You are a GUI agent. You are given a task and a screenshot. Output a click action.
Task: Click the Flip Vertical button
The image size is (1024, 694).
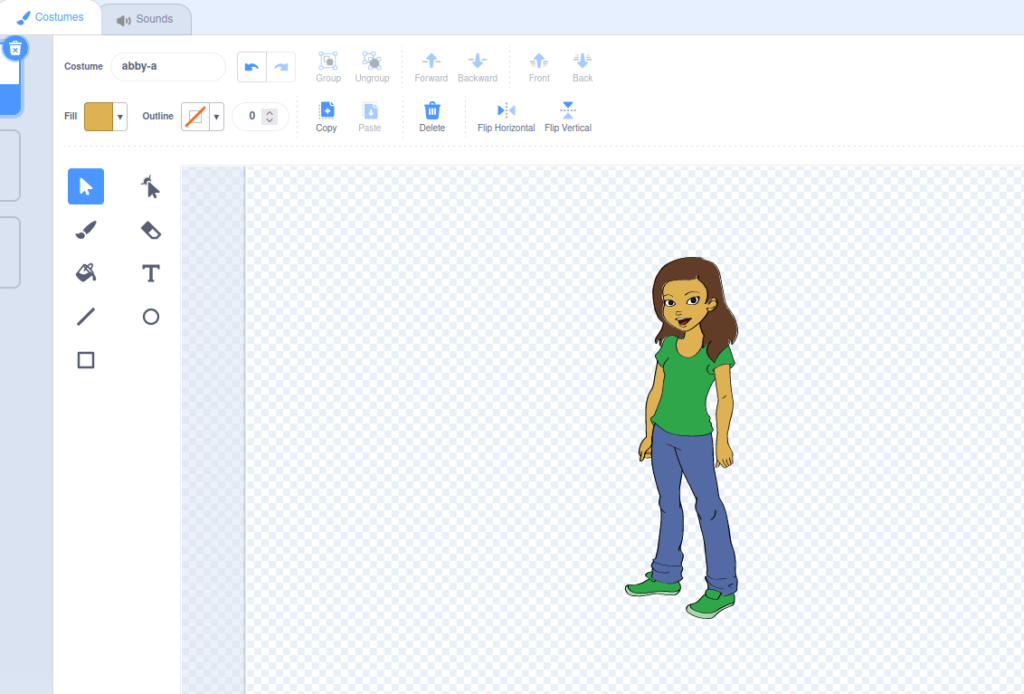[x=568, y=116]
